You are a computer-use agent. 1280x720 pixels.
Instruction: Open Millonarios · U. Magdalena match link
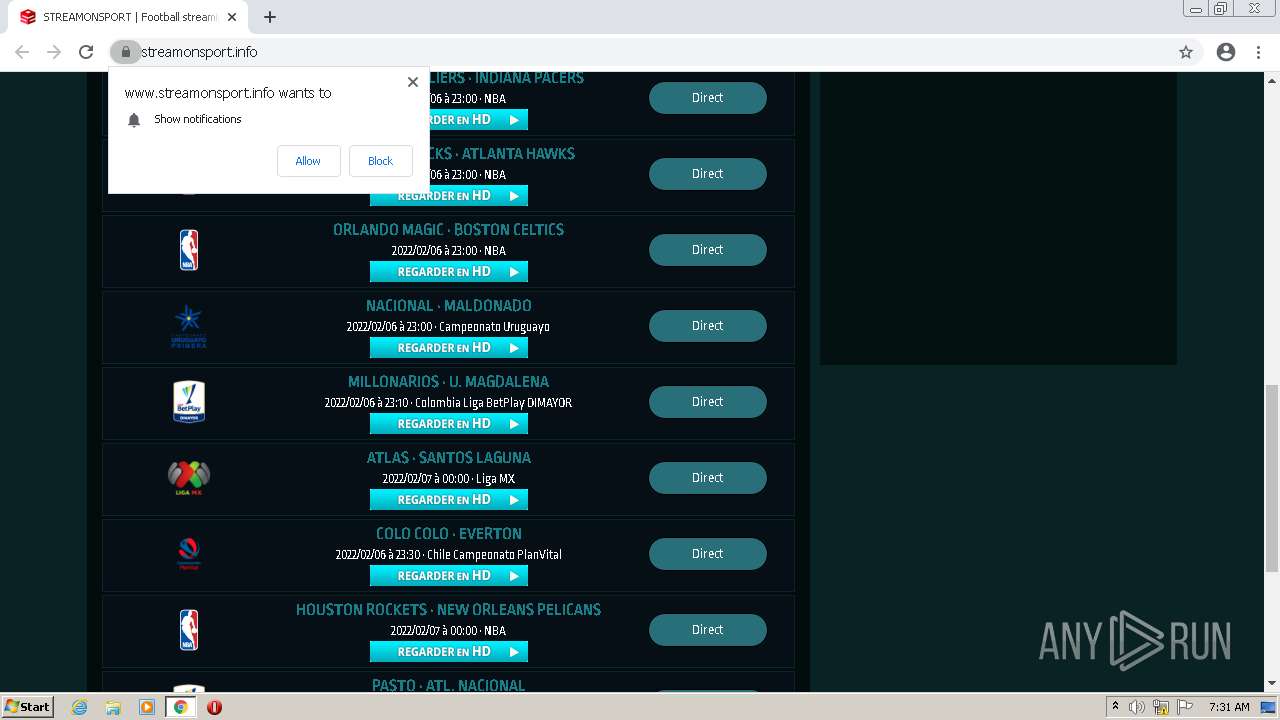448,382
